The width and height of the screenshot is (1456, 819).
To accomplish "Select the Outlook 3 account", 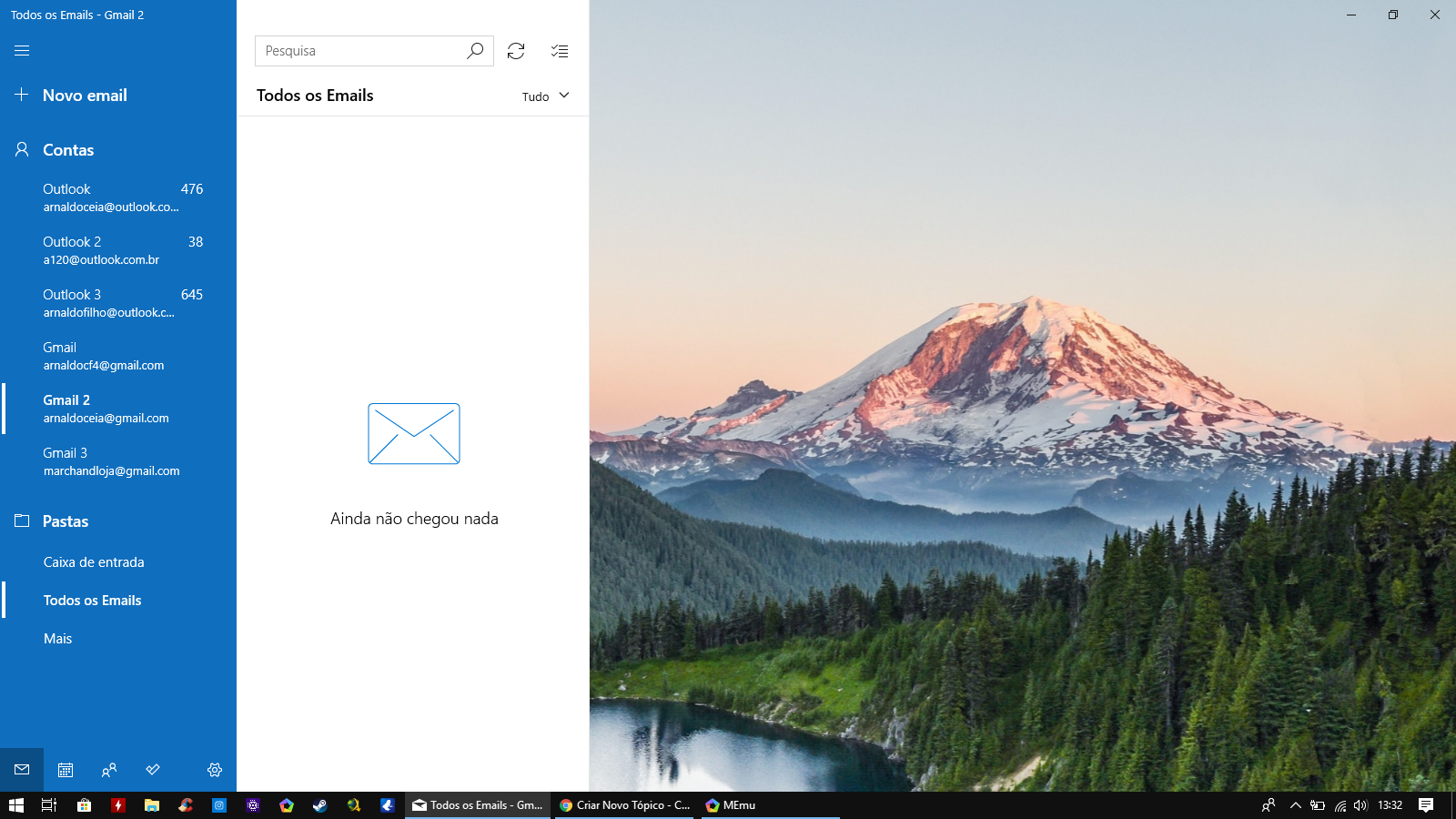I will (x=118, y=303).
